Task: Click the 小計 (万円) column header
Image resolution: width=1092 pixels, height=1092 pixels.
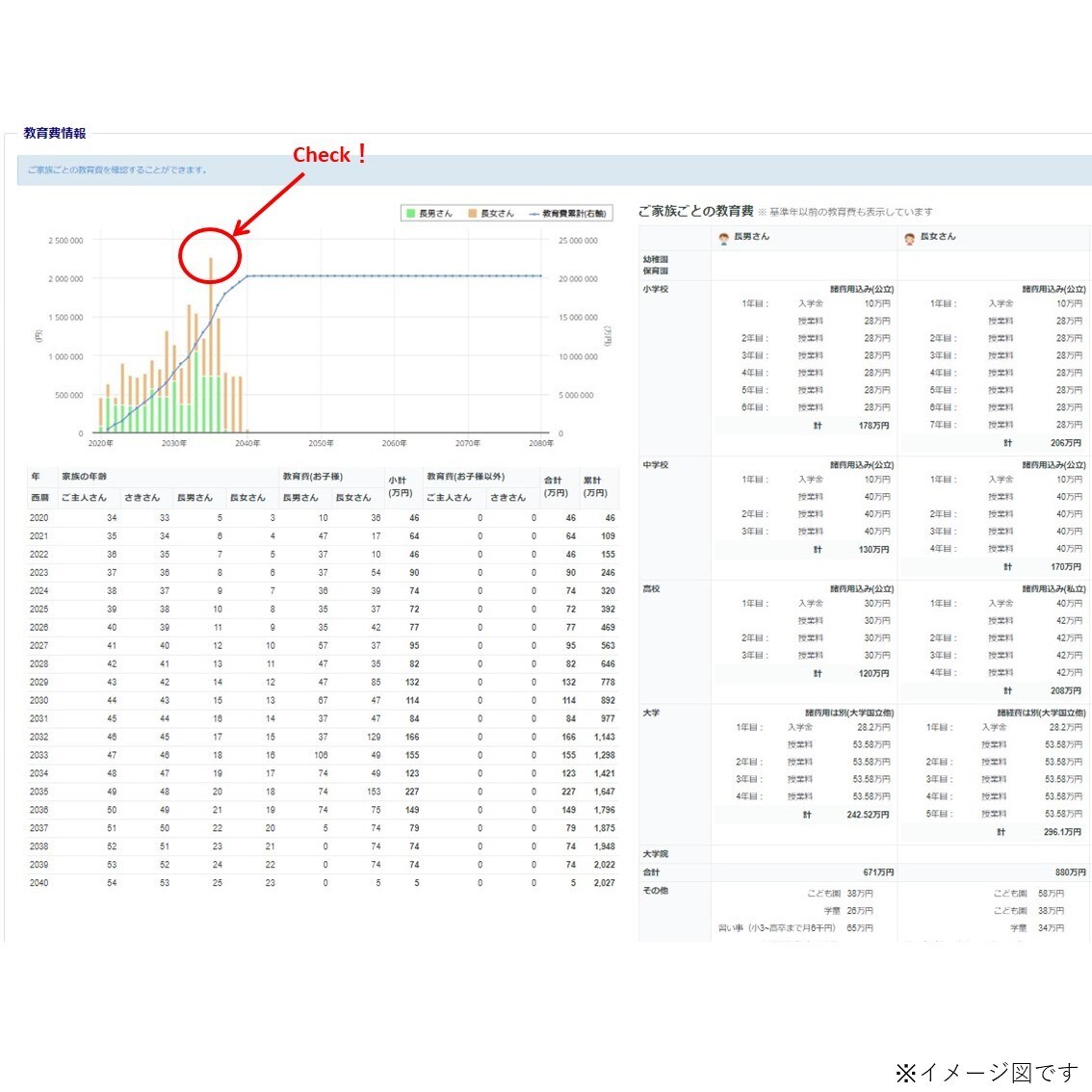Action: (x=401, y=486)
